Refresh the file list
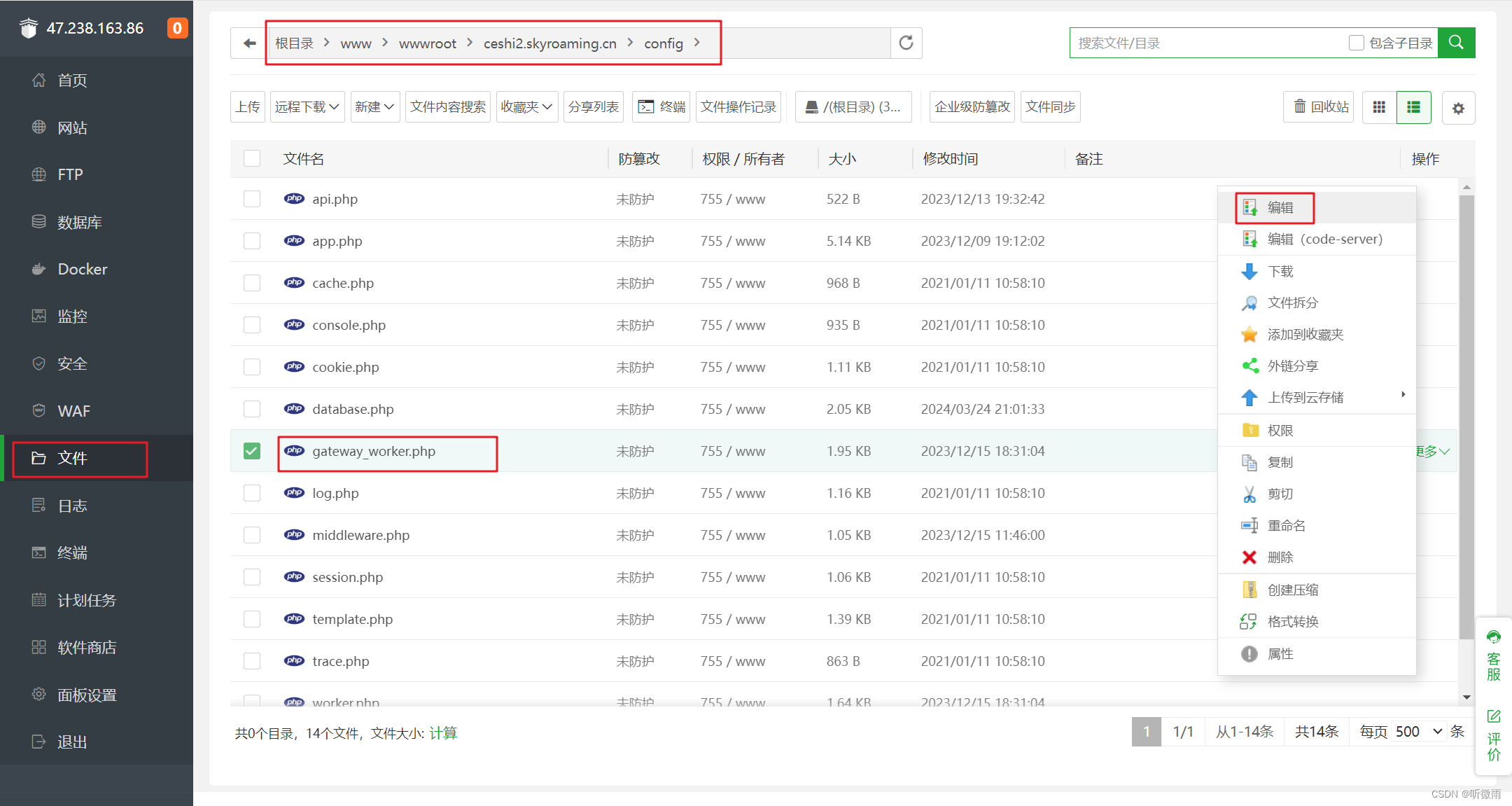The height and width of the screenshot is (806, 1512). 906,43
